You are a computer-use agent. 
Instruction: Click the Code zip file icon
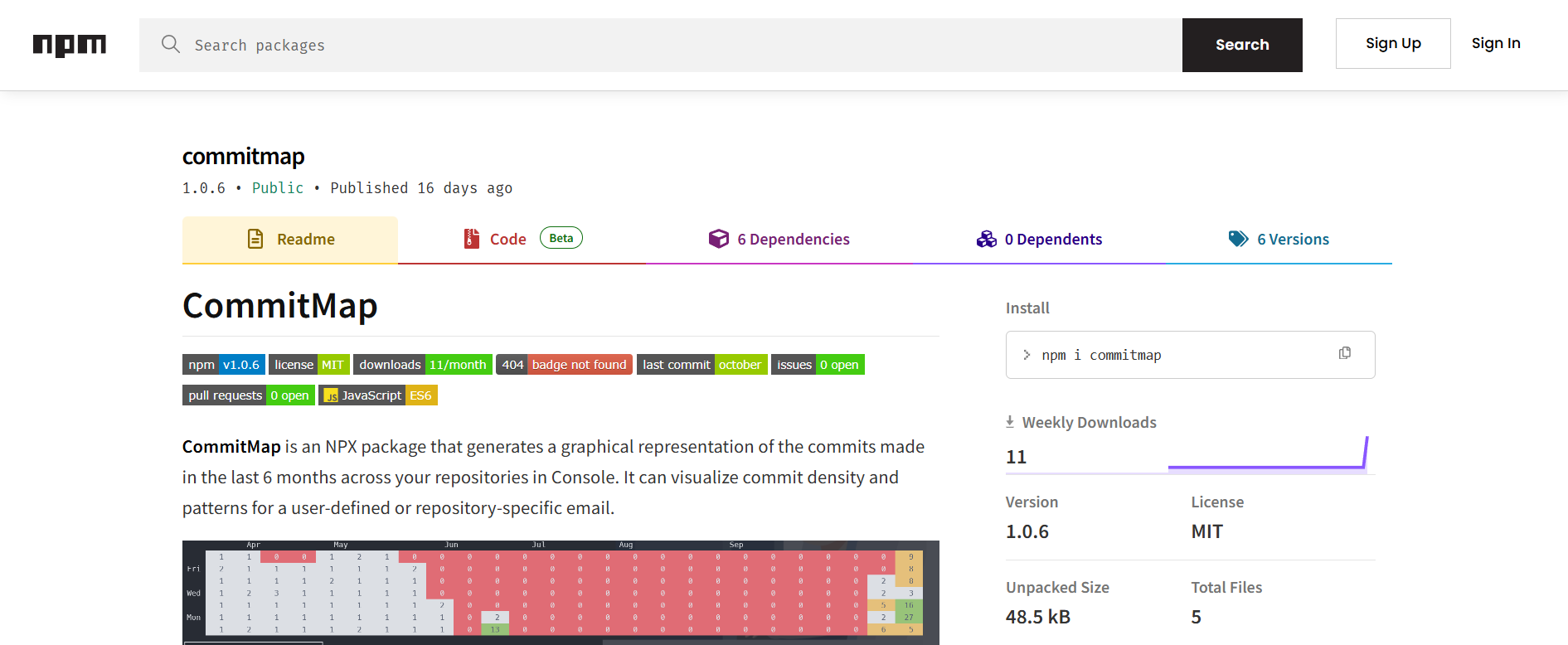tap(471, 239)
